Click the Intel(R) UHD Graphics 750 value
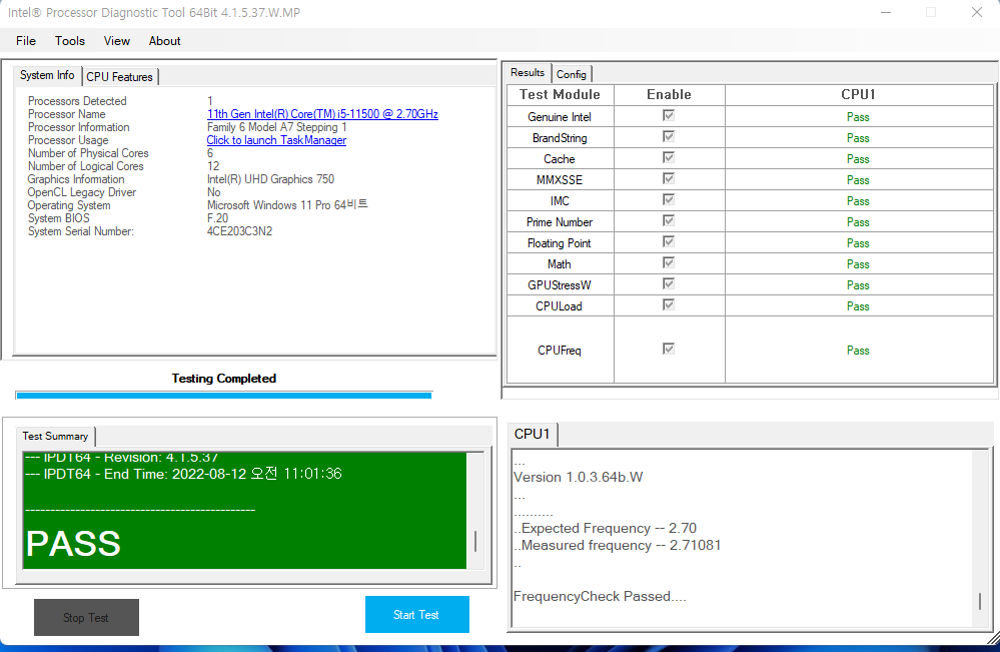 270,179
